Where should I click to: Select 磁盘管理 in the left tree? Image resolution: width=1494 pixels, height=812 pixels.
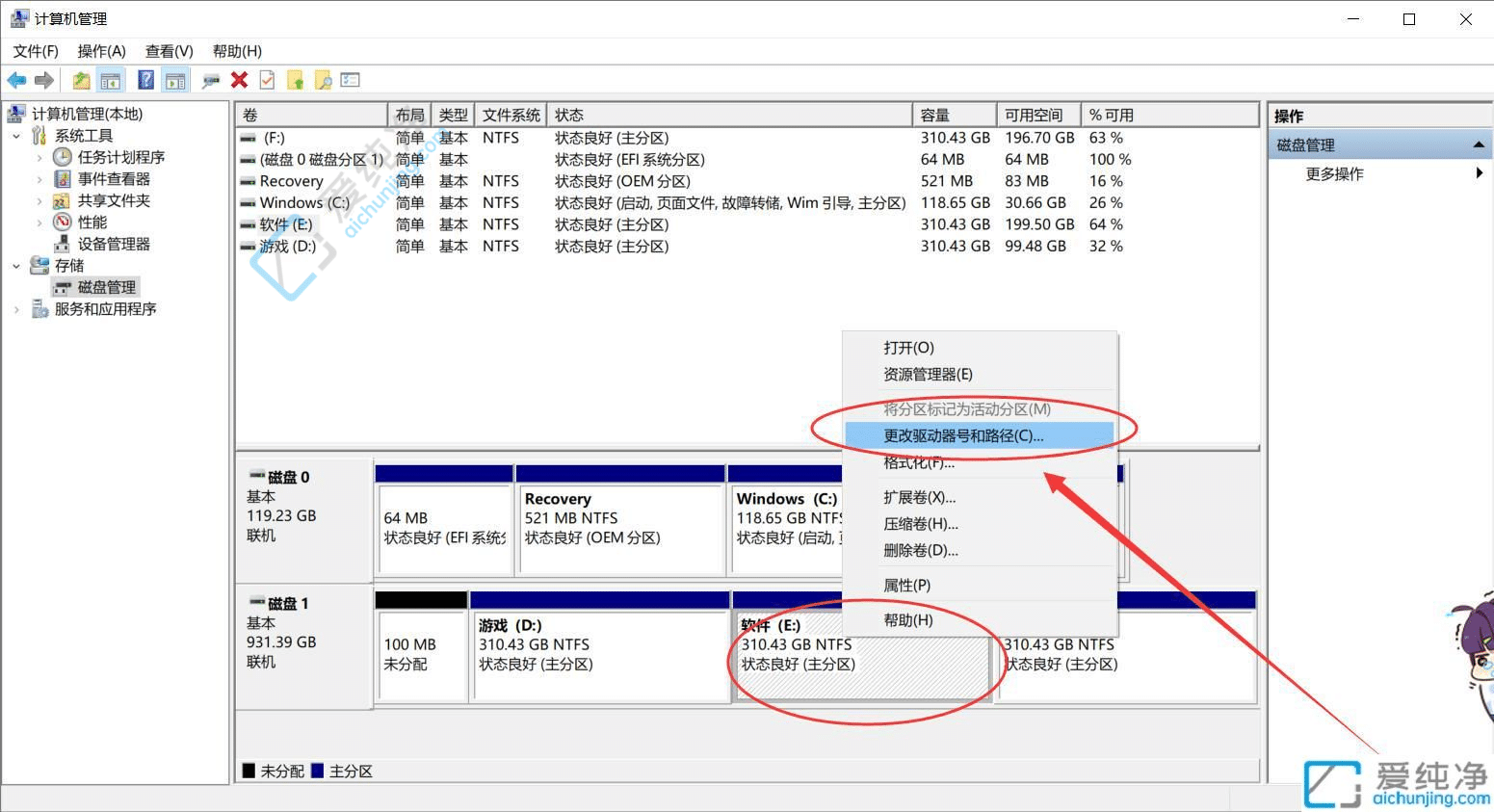[x=106, y=287]
